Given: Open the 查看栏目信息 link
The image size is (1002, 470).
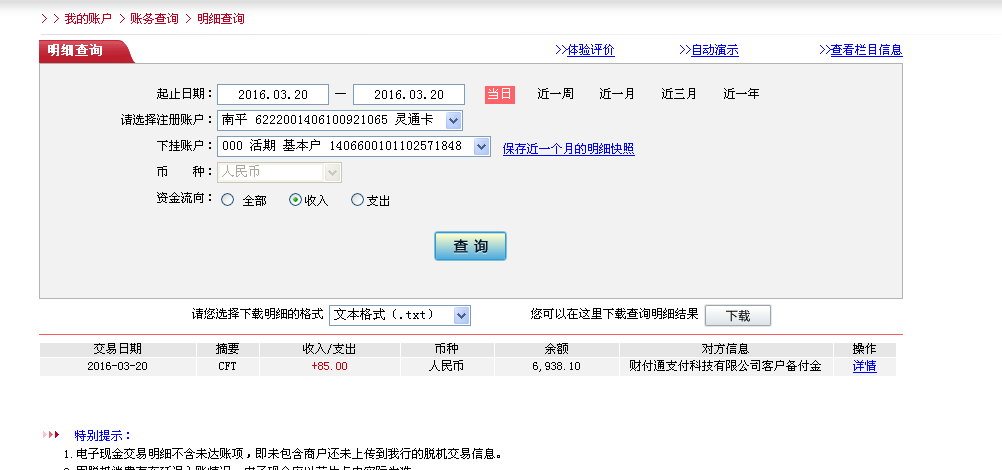Looking at the screenshot, I should click(866, 50).
